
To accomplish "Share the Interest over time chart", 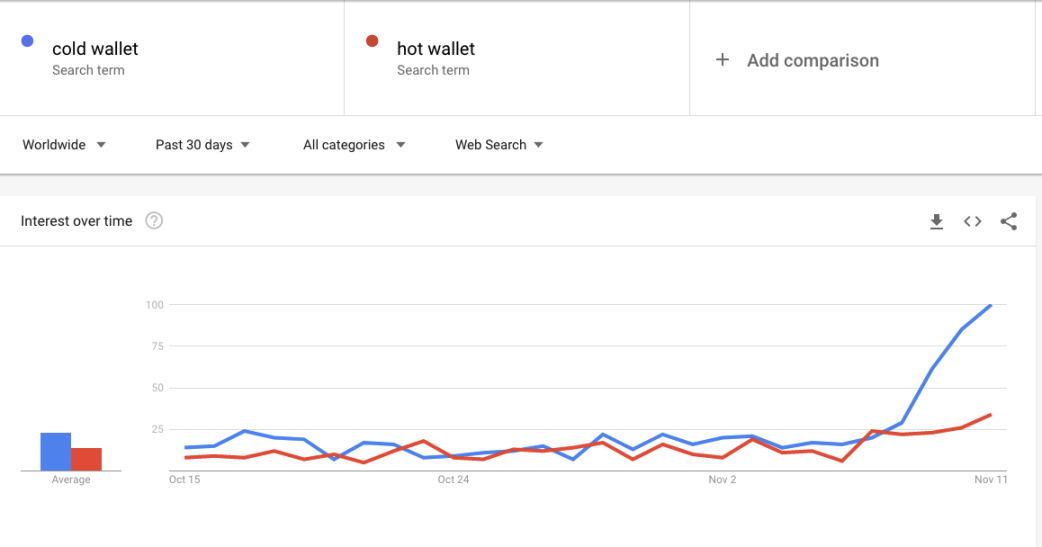I will click(1008, 222).
